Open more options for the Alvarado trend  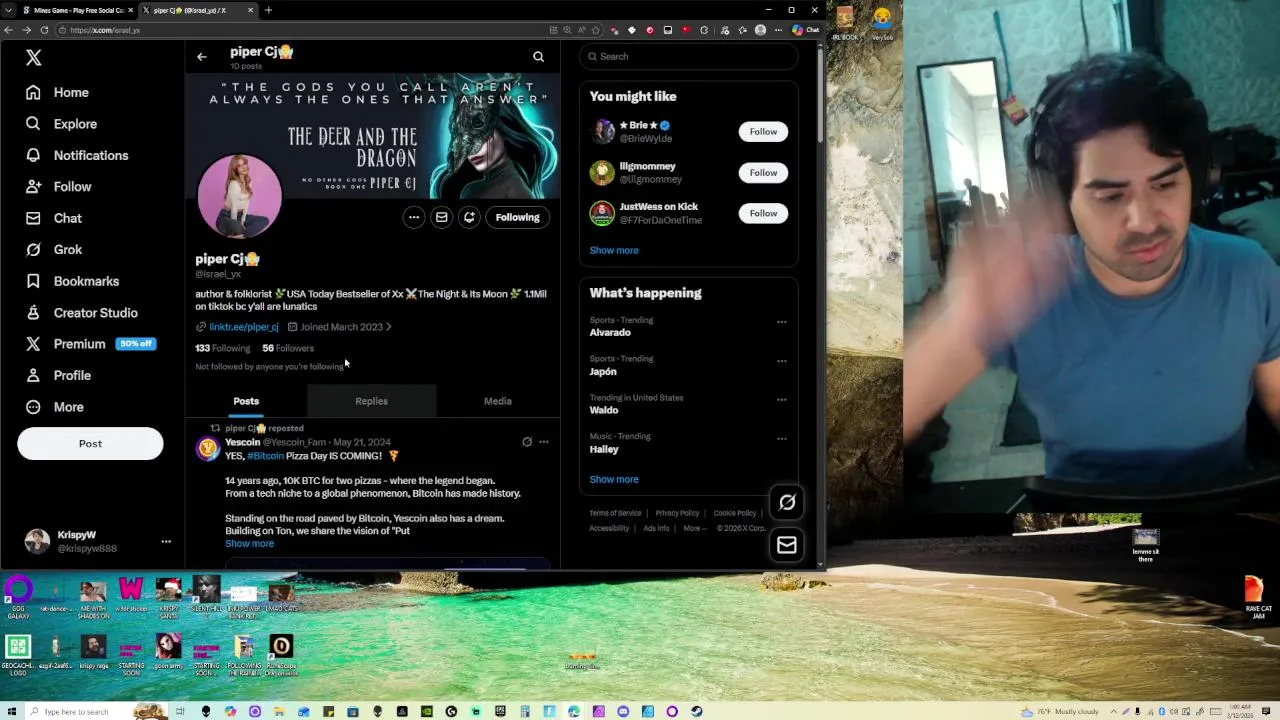782,322
